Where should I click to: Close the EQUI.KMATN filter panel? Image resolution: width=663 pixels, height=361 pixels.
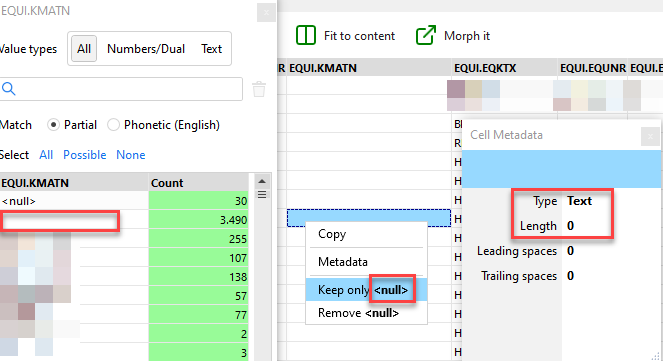pyautogui.click(x=266, y=13)
